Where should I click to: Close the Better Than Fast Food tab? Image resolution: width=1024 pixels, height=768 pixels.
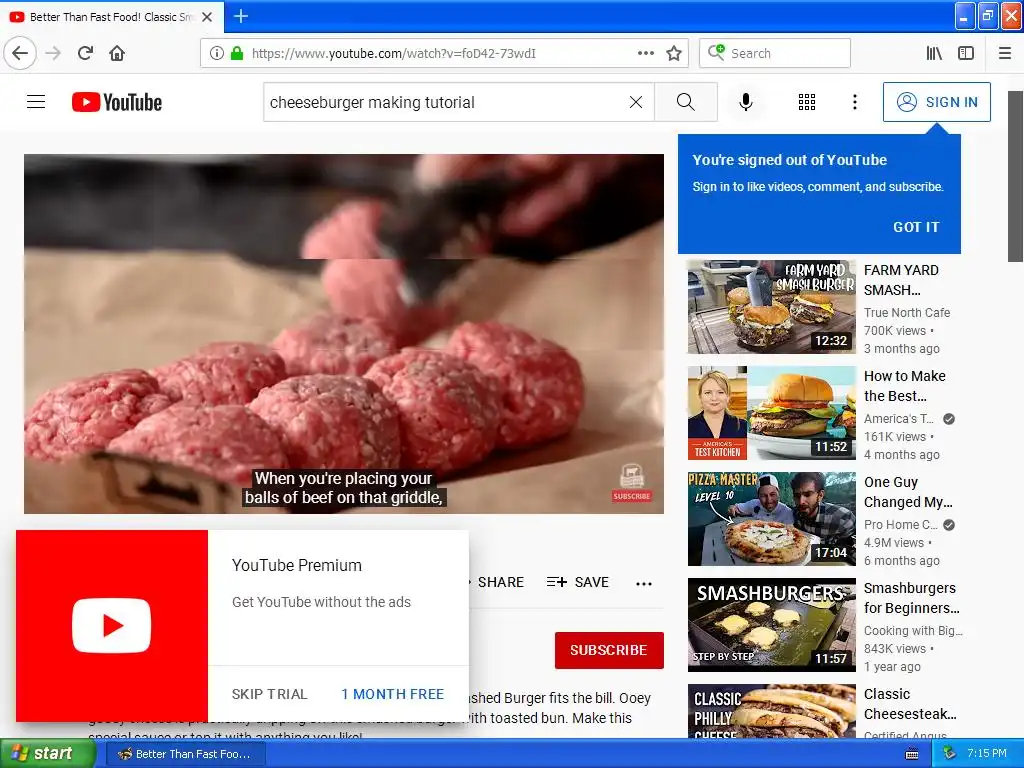(x=207, y=17)
